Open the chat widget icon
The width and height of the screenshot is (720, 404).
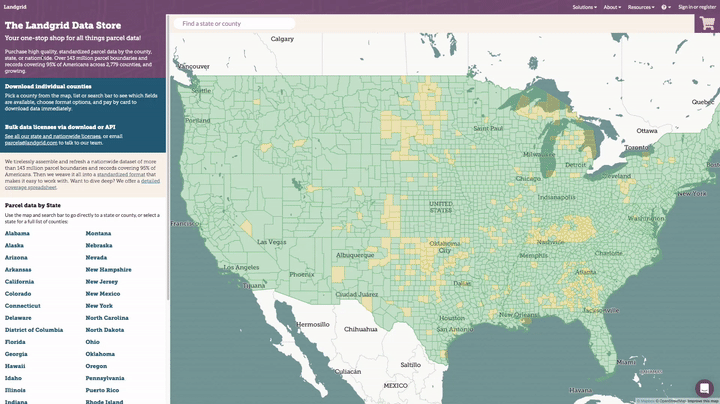pos(704,388)
